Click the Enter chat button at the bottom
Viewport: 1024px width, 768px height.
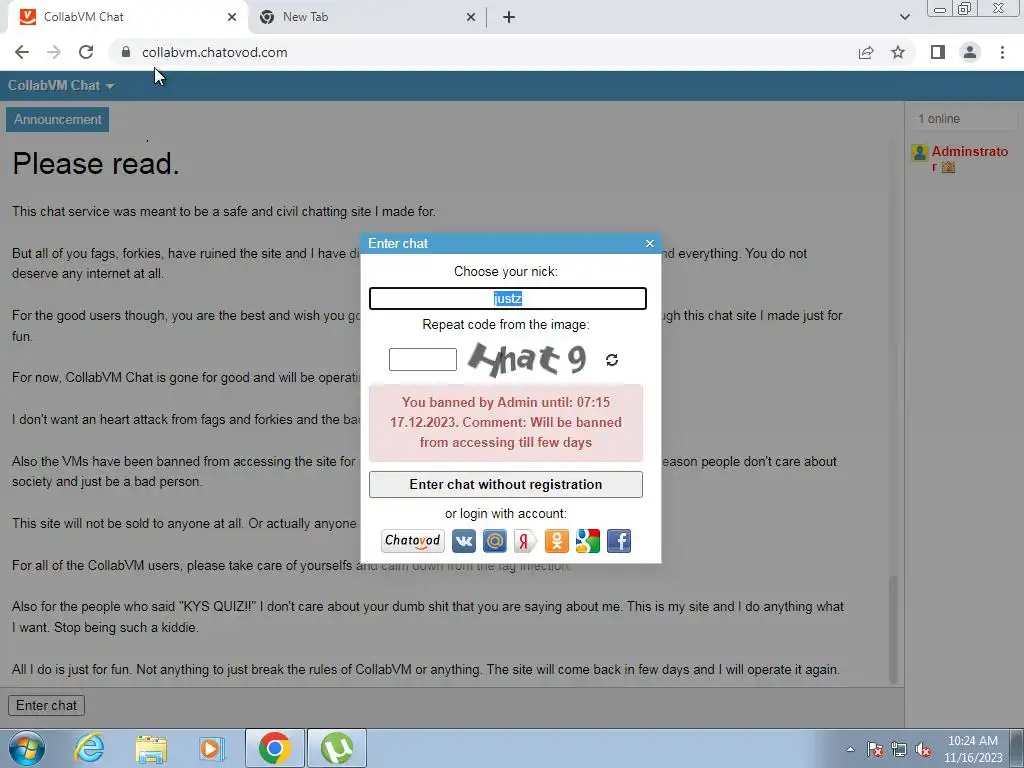pos(46,705)
